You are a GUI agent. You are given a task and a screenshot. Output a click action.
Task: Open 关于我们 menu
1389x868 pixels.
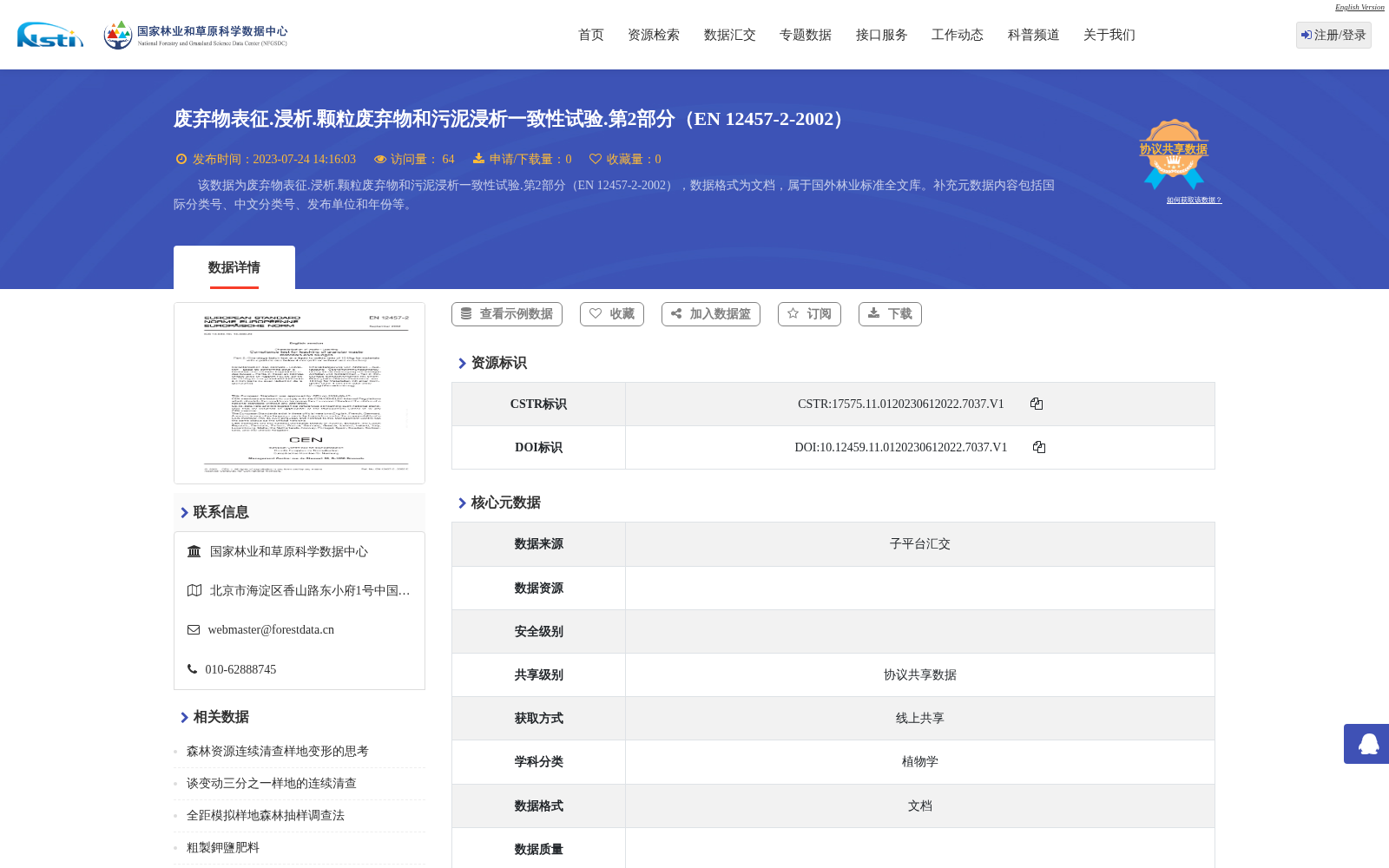1109,35
